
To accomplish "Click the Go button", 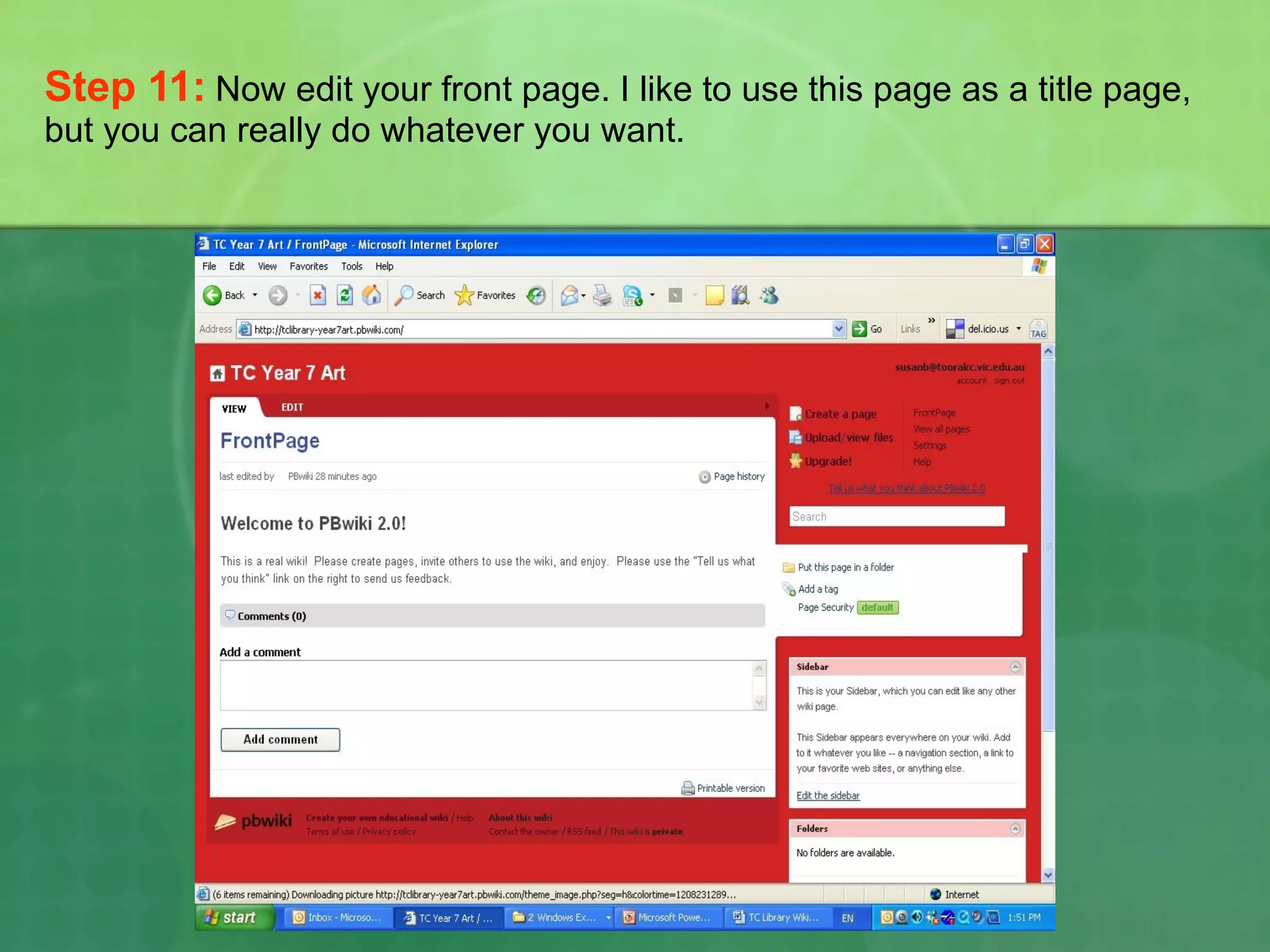I will click(868, 329).
